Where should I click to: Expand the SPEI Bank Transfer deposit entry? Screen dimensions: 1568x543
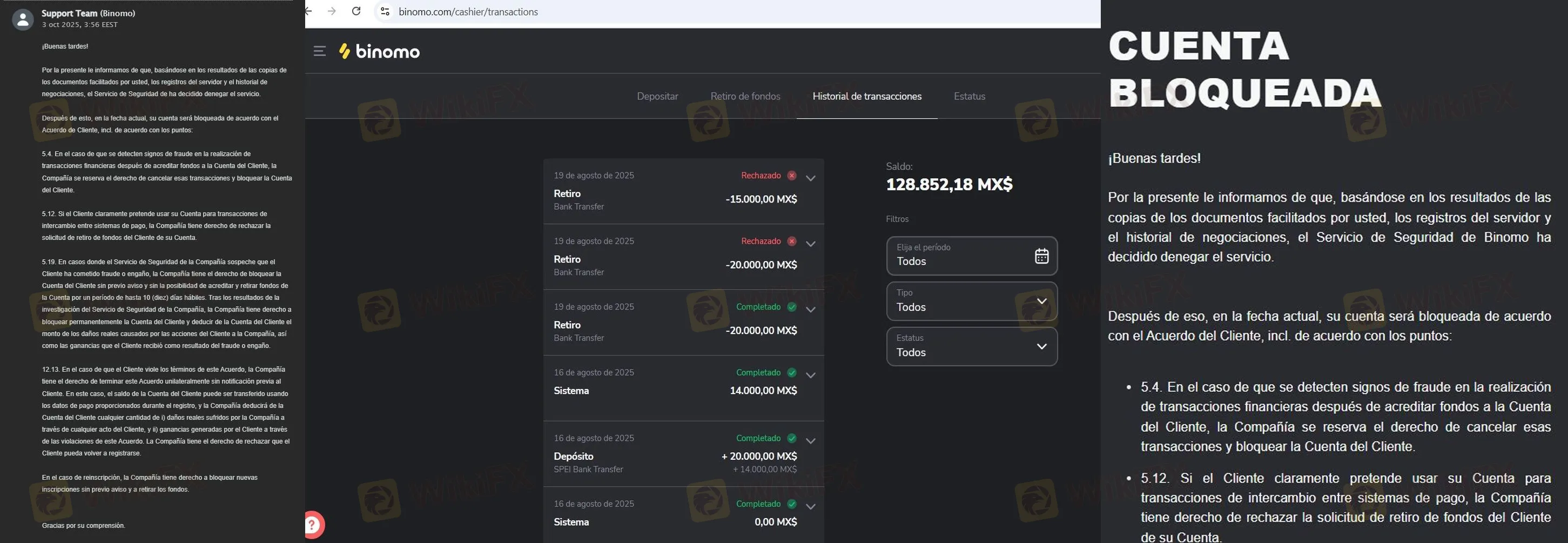810,441
